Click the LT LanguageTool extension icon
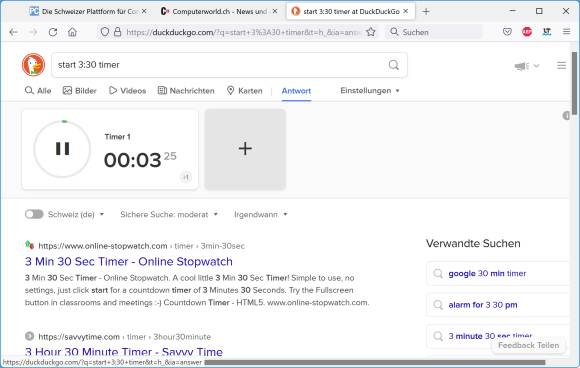580x368 pixels. pyautogui.click(x=547, y=32)
